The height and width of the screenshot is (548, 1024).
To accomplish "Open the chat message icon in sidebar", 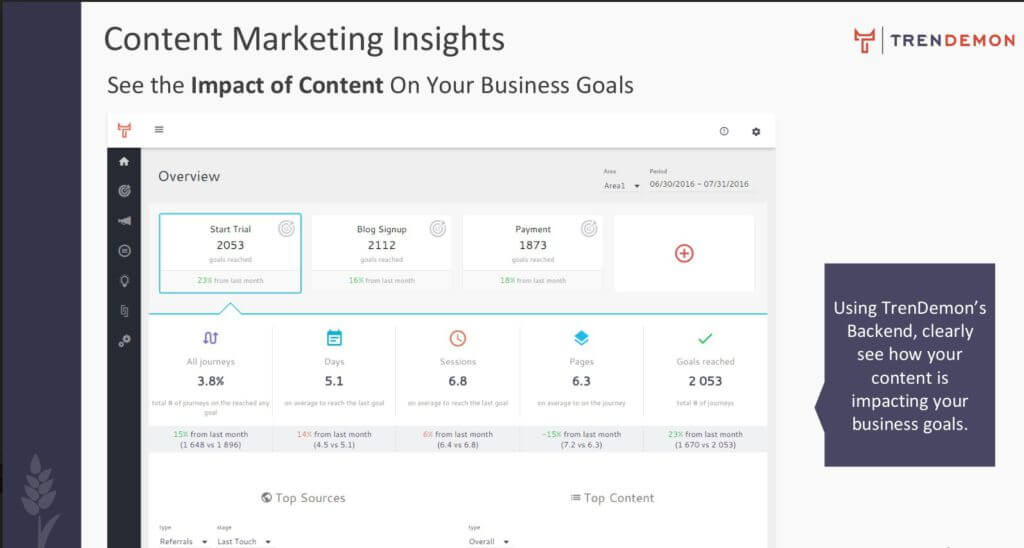I will pyautogui.click(x=124, y=251).
